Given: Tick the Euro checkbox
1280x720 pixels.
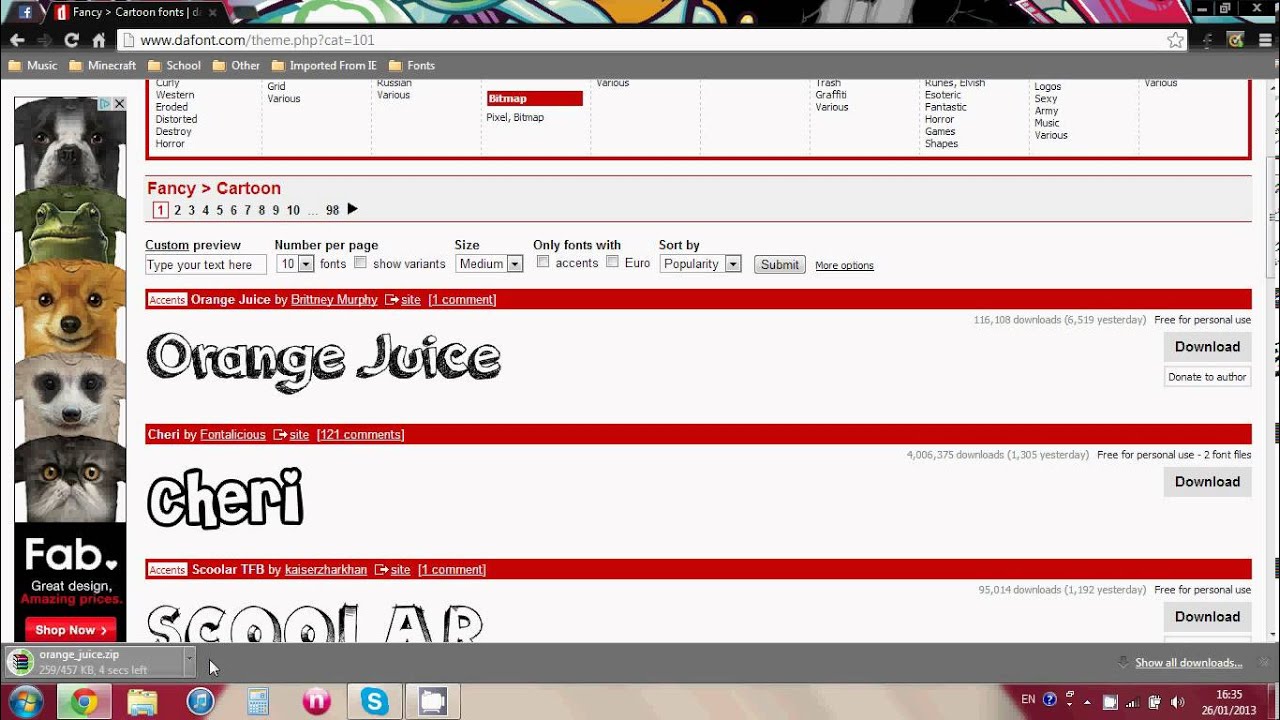Looking at the screenshot, I should tap(612, 262).
